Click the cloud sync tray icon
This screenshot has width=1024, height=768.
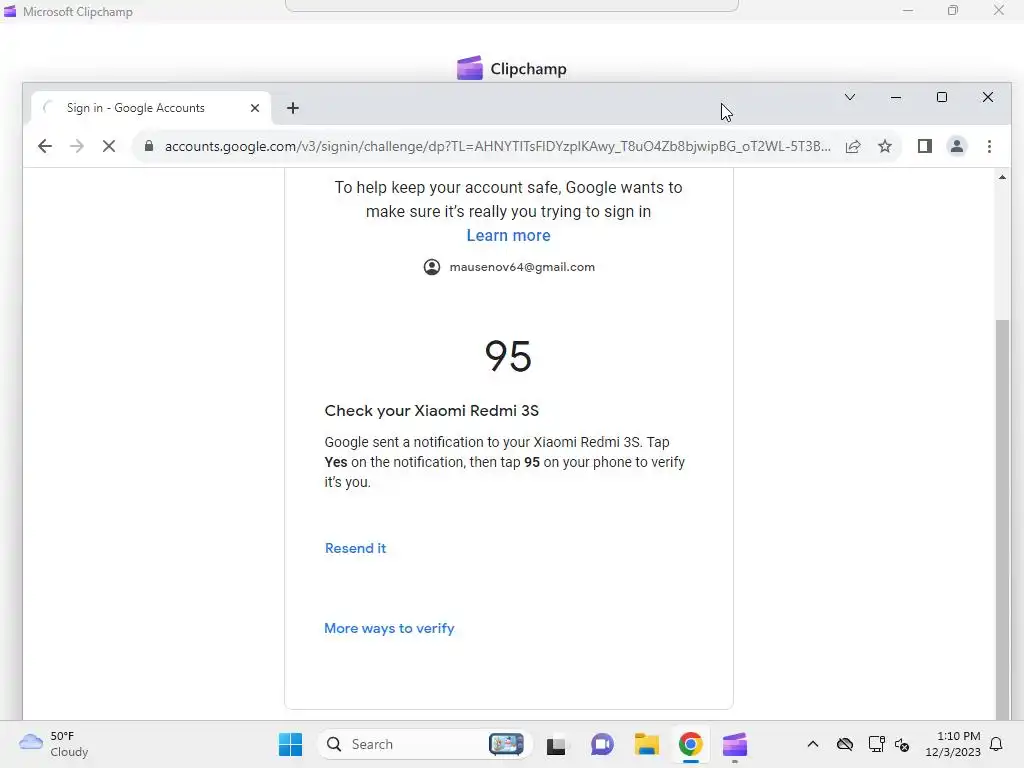pyautogui.click(x=844, y=744)
